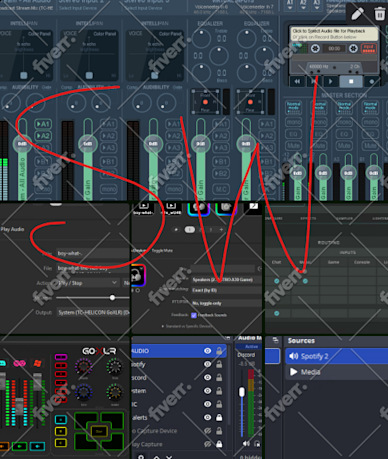388x459 pixels.
Task: Click the Select Input Device label under Stereo Input 2
Action: coord(77,8)
